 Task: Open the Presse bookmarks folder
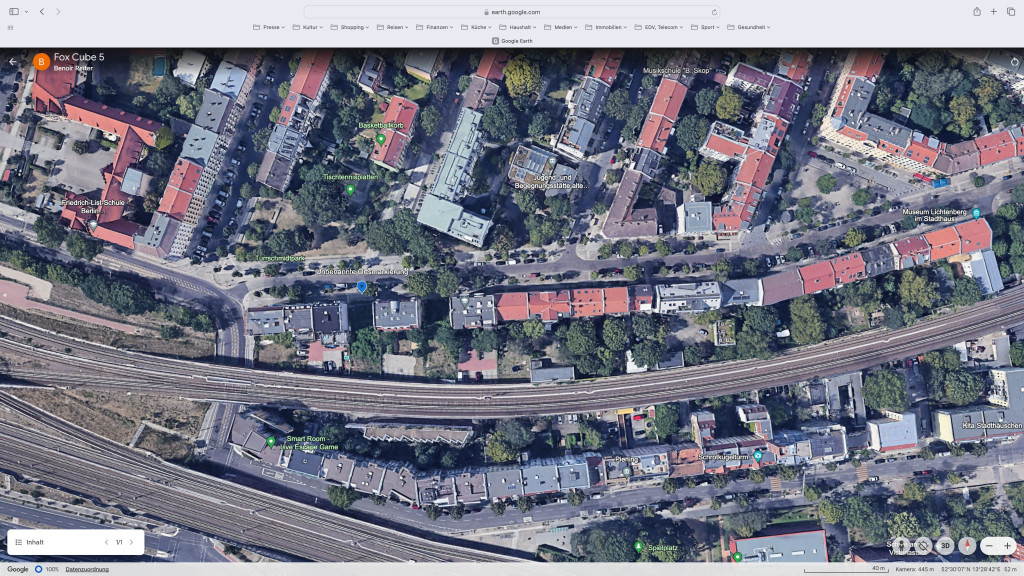tap(269, 27)
